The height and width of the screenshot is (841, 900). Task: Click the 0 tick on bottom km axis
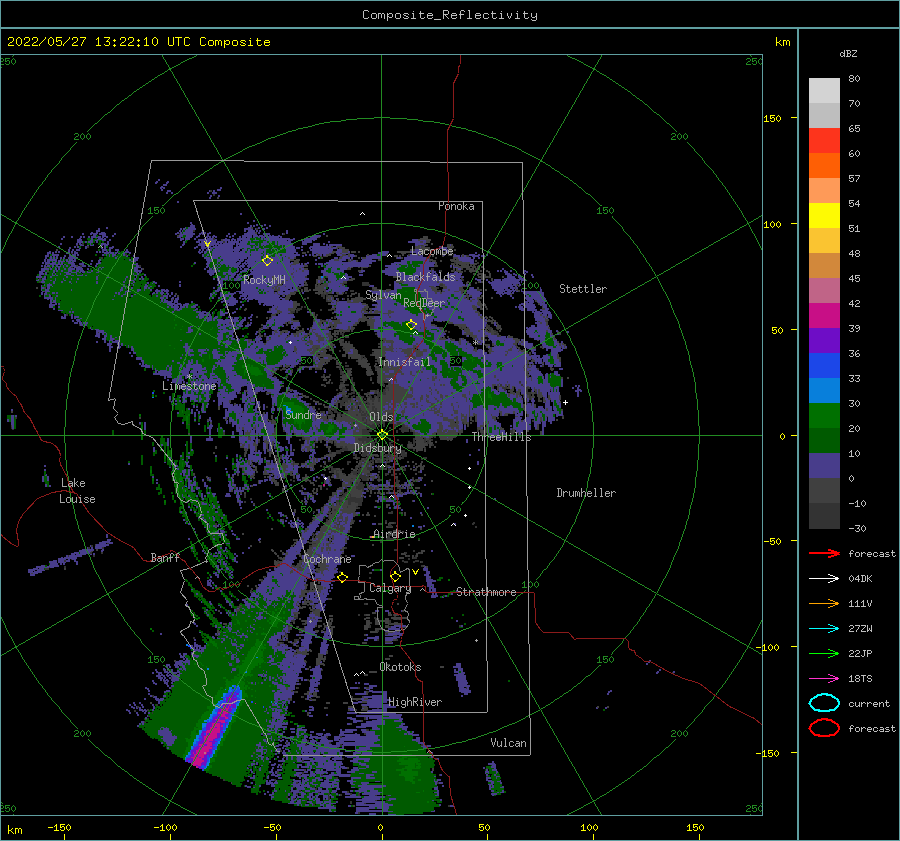pos(380,827)
